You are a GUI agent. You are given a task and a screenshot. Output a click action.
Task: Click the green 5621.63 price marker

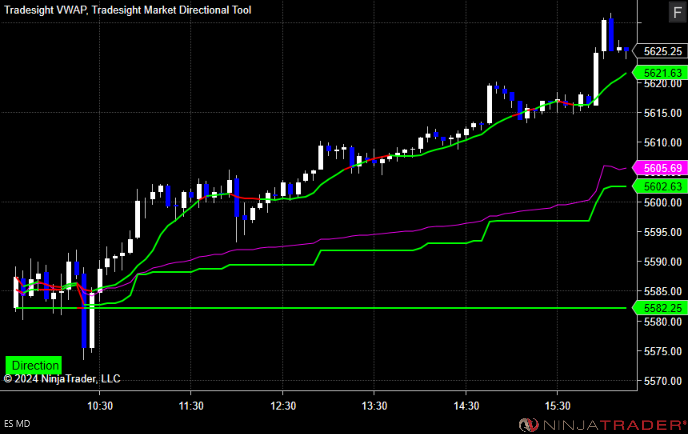(659, 73)
